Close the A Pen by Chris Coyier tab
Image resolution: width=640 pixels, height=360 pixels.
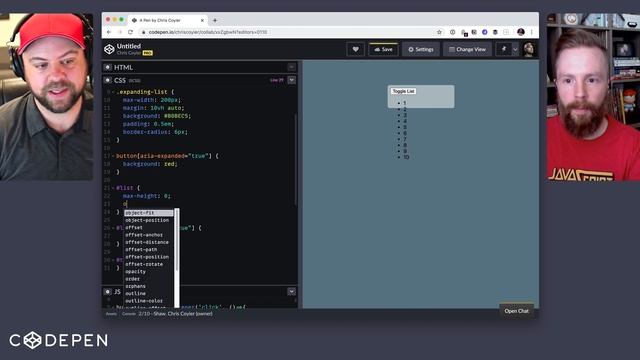point(202,20)
